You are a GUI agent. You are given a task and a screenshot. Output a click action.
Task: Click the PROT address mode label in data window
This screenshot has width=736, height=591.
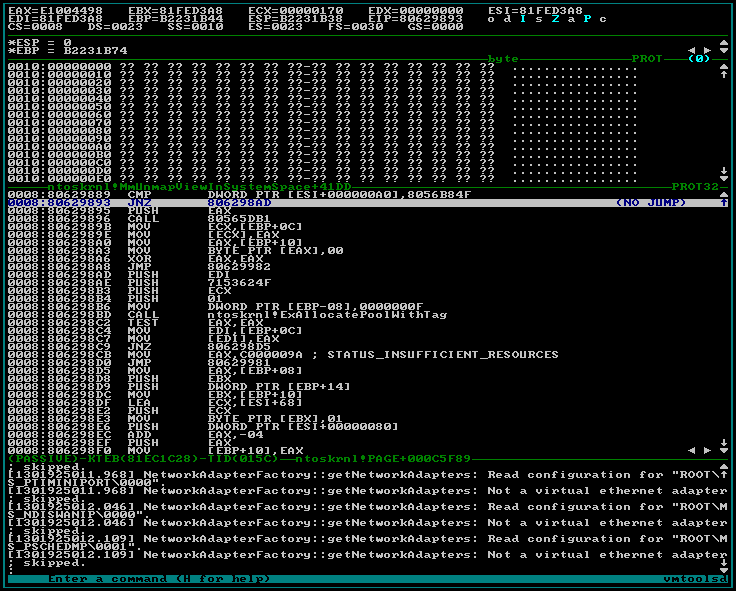647,59
